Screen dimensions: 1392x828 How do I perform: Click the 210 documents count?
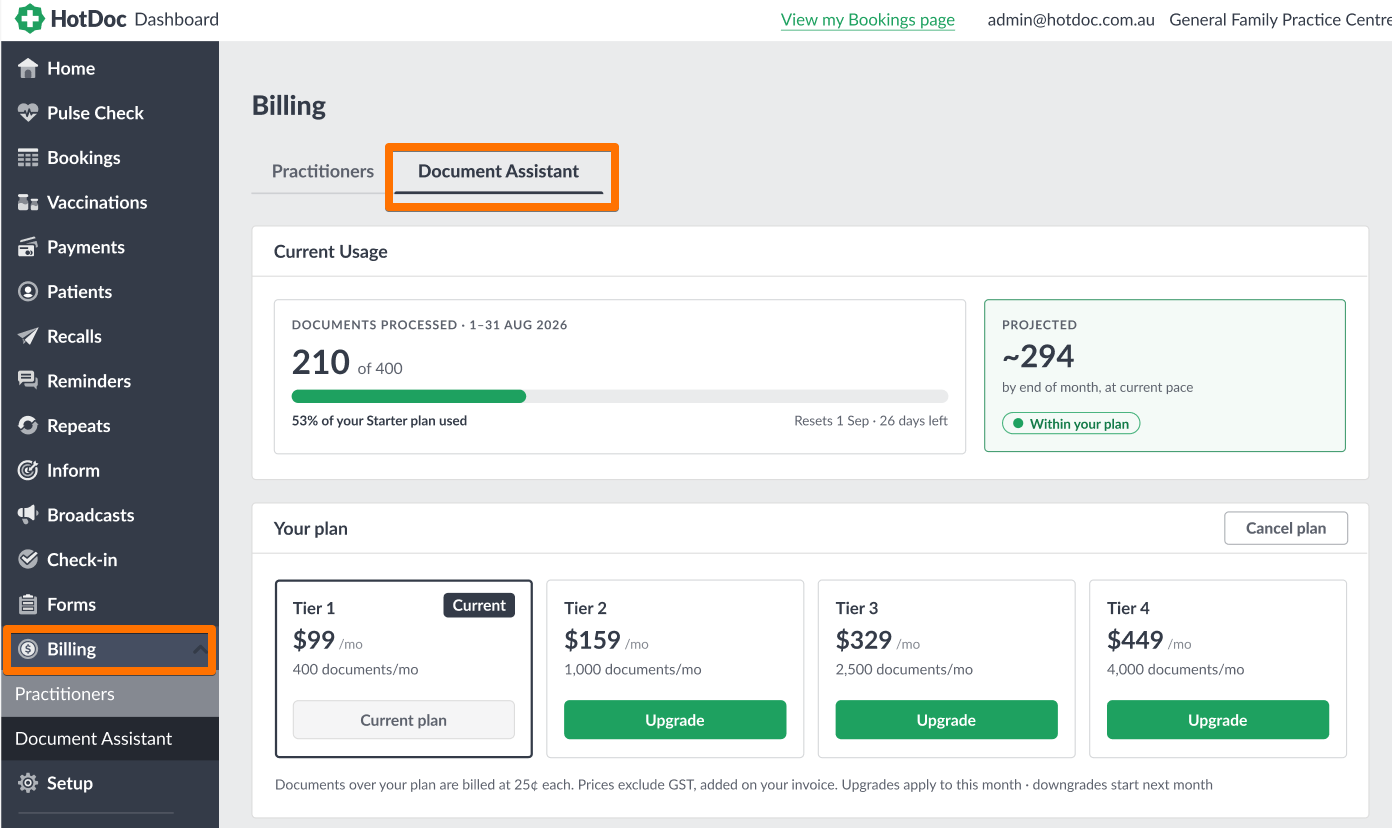[321, 362]
